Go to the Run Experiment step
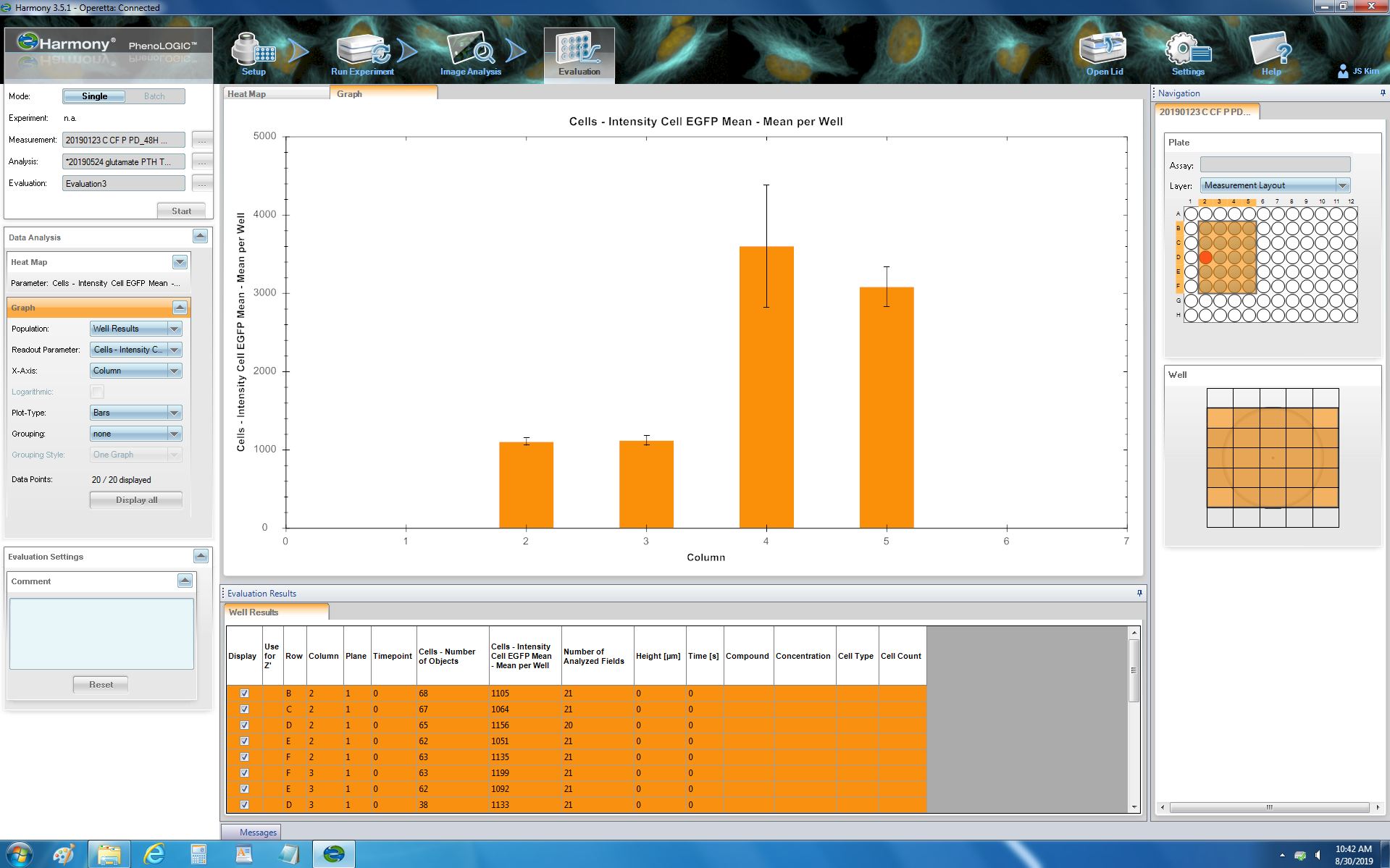The image size is (1390, 868). coord(362,54)
